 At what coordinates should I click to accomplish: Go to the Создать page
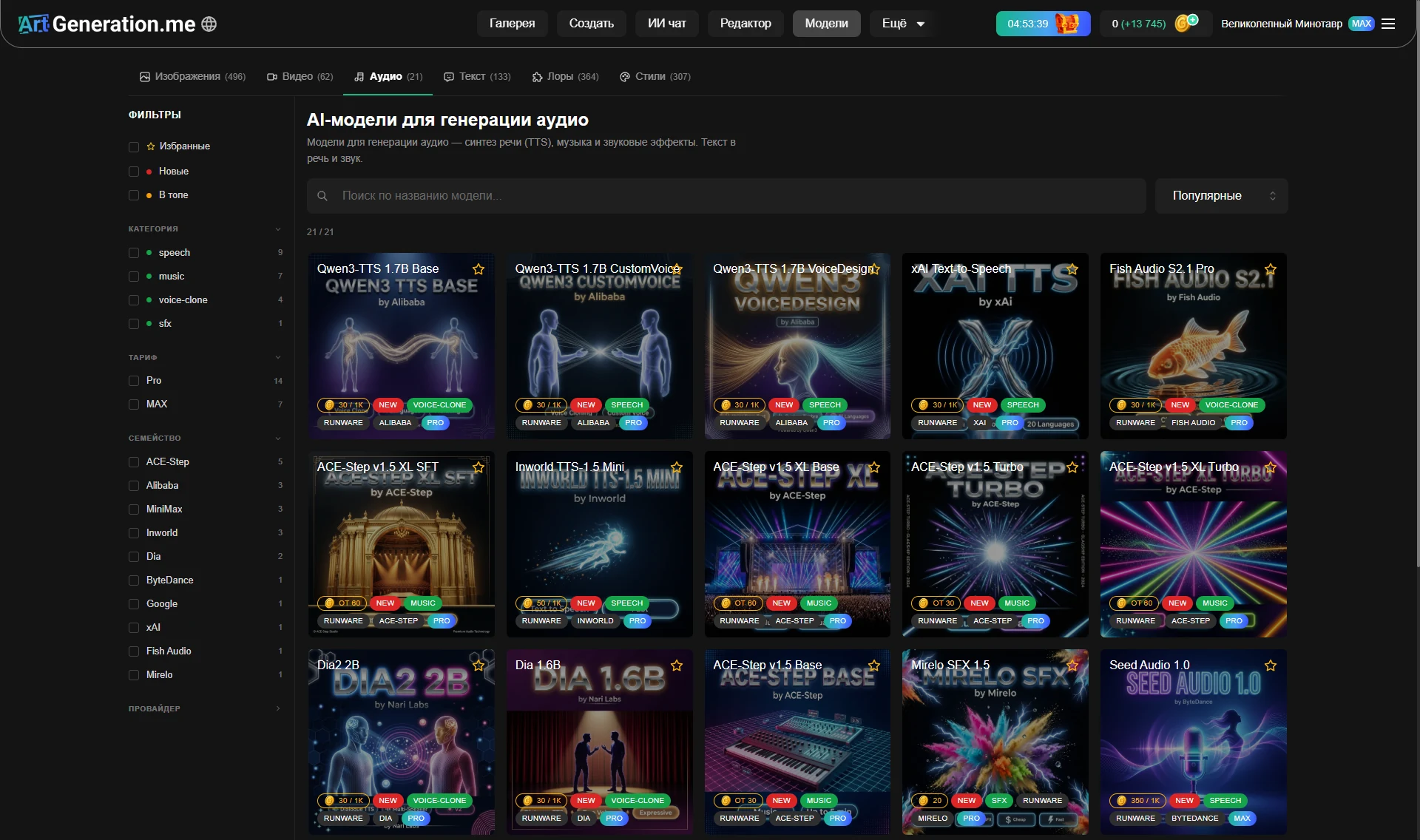point(591,24)
